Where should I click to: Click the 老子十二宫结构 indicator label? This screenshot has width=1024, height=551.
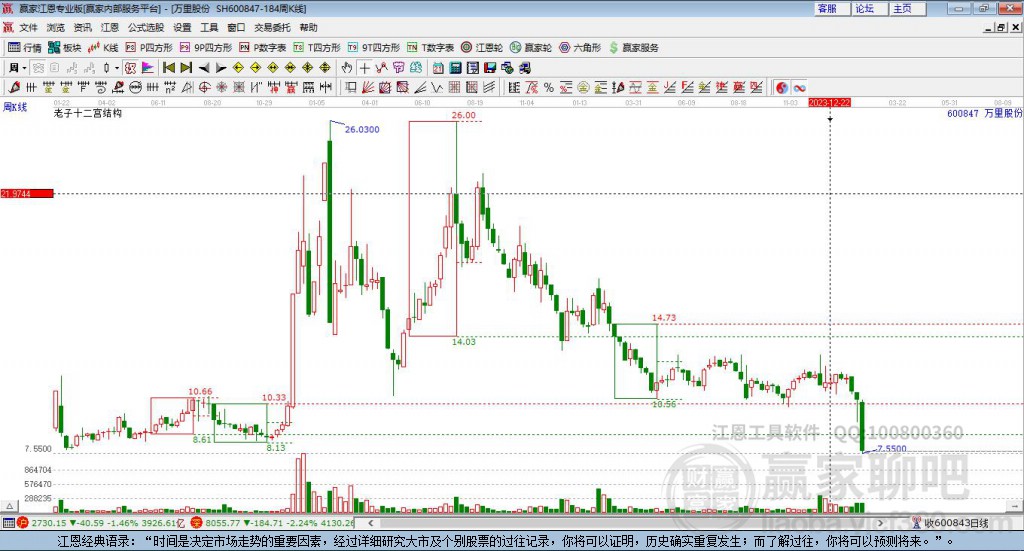point(88,113)
